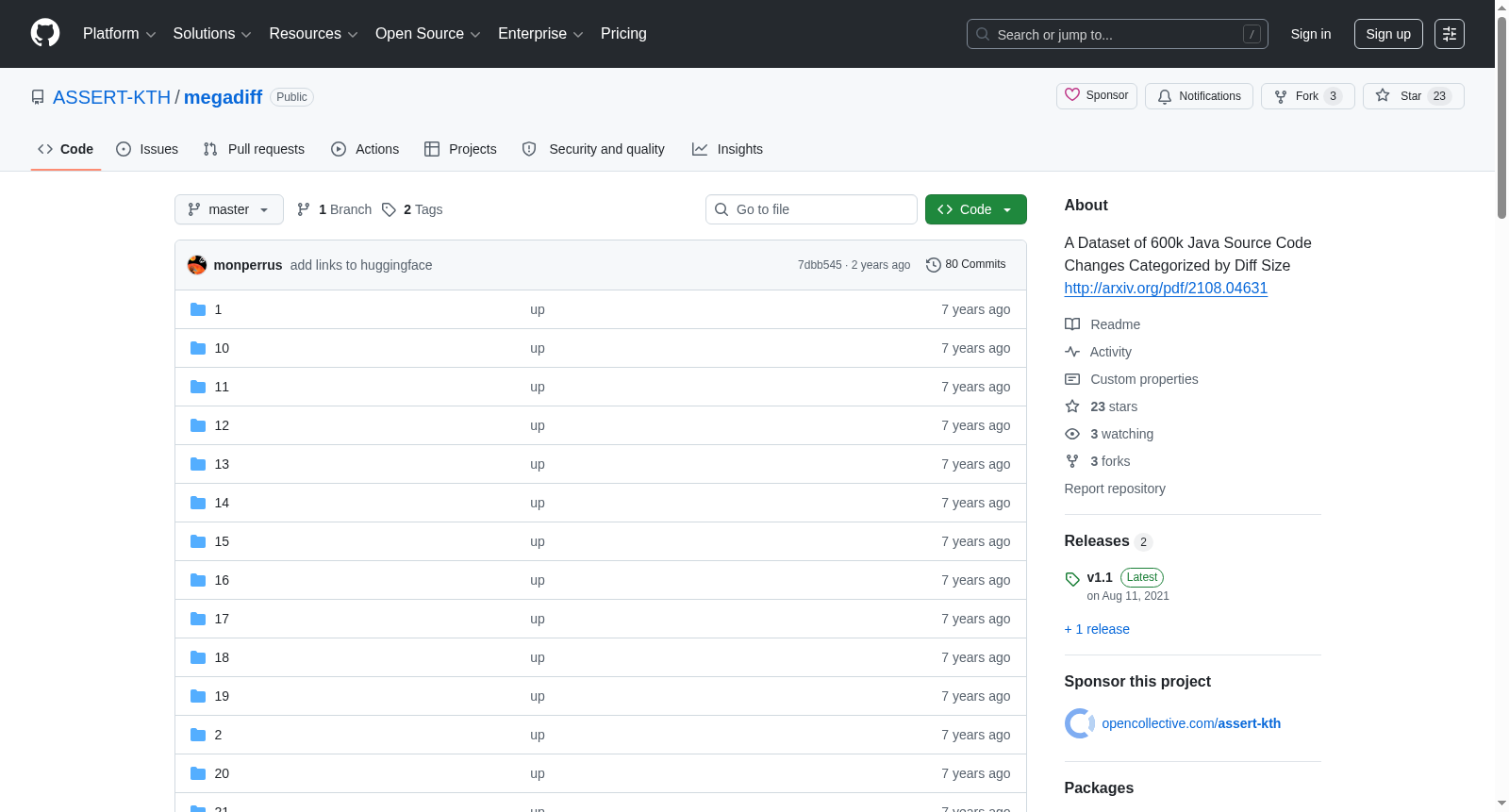Open the green Code dropdown button
The image size is (1509, 812).
pos(976,209)
